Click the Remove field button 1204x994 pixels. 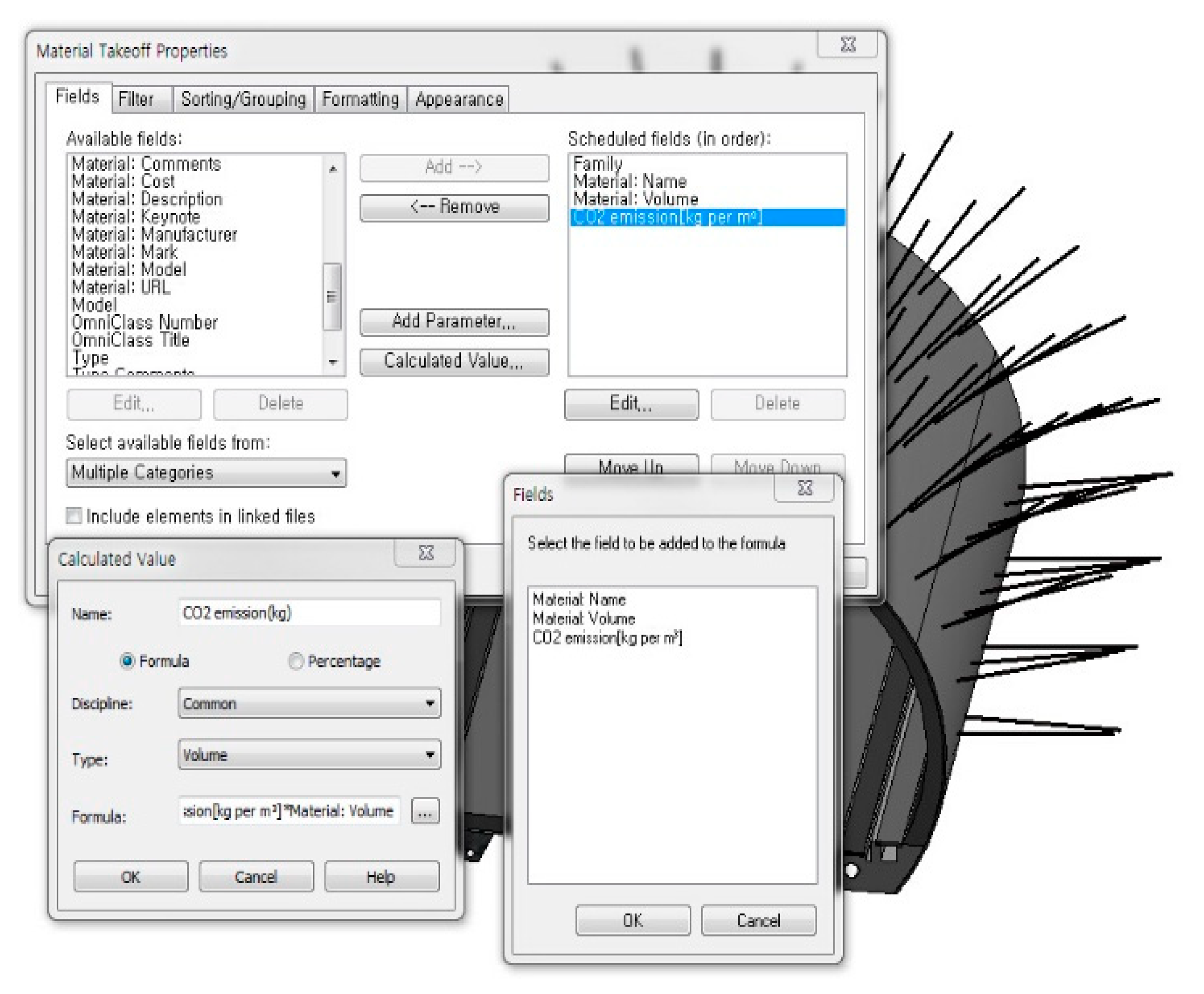pyautogui.click(x=454, y=207)
